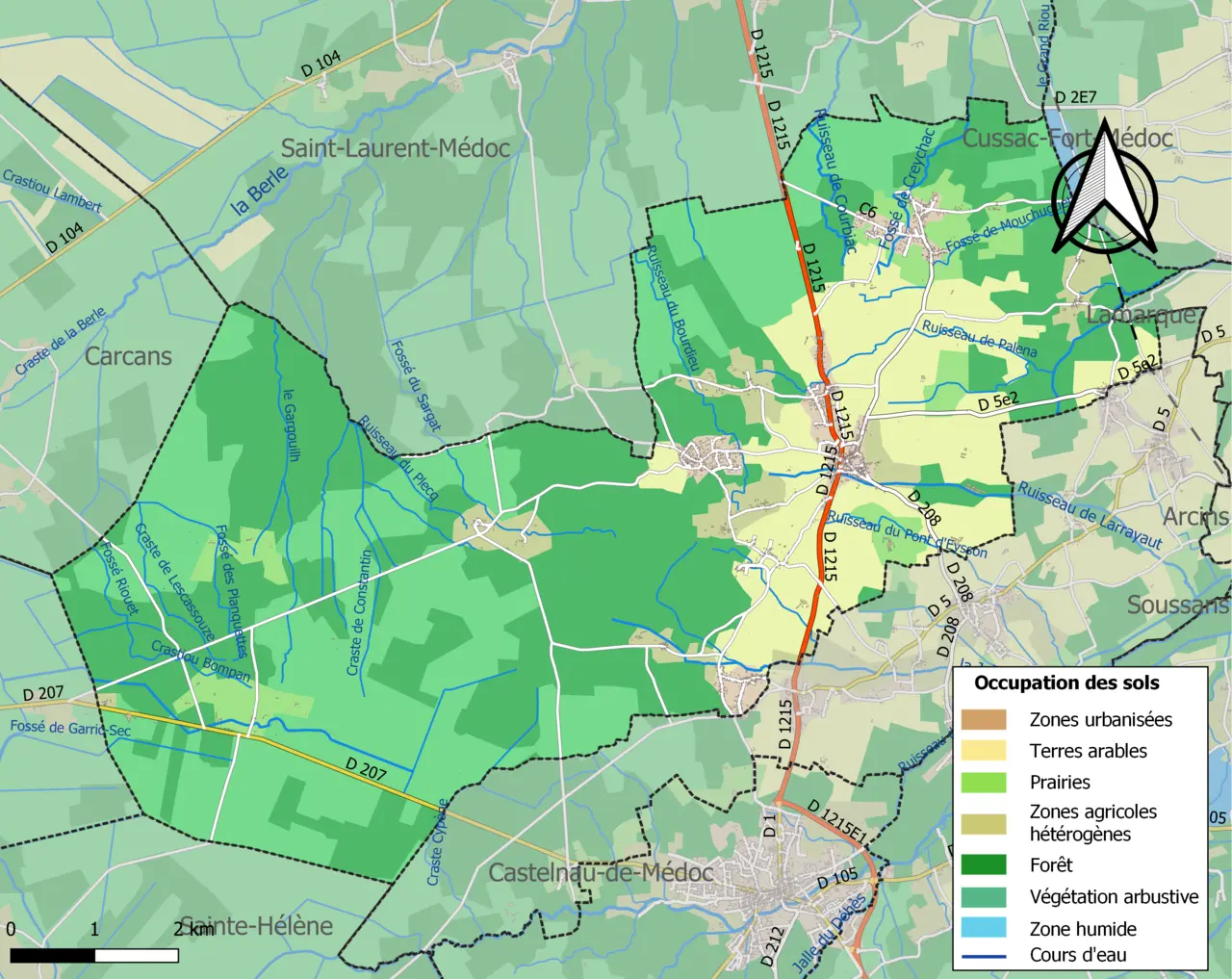Image resolution: width=1232 pixels, height=979 pixels.
Task: Click the Cours d'eau legend line
Action: [983, 956]
